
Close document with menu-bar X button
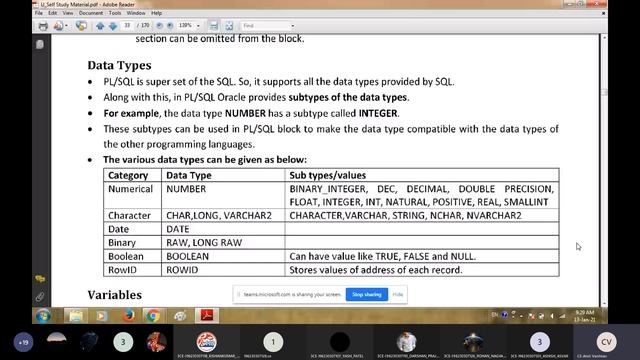tap(603, 13)
